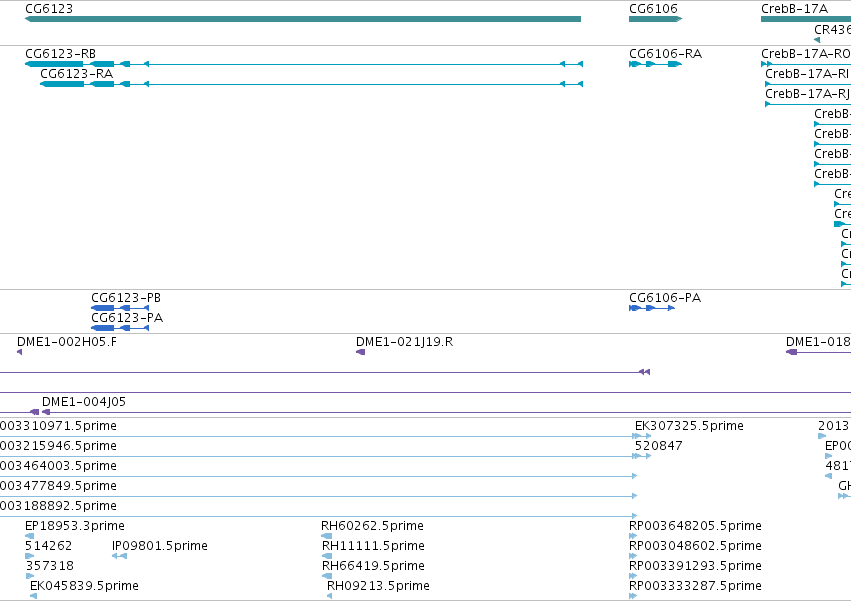Click the DME1-002H05.F arrow marker
This screenshot has height=601, width=851.
point(20,352)
